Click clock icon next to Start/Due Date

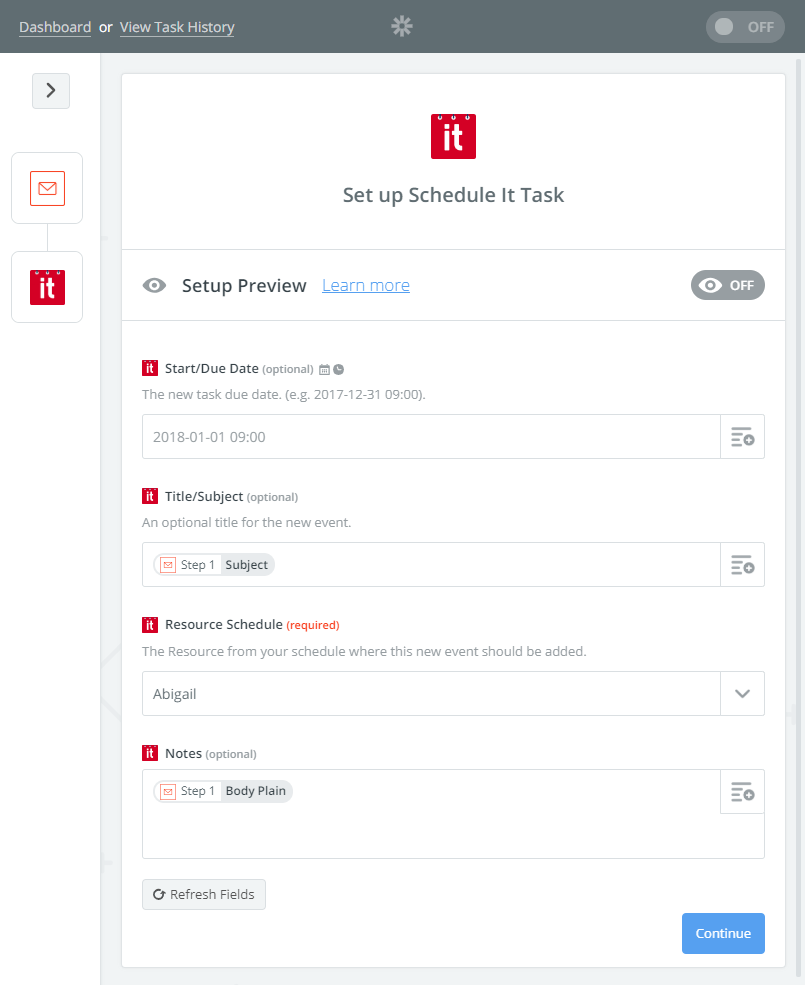tap(339, 369)
